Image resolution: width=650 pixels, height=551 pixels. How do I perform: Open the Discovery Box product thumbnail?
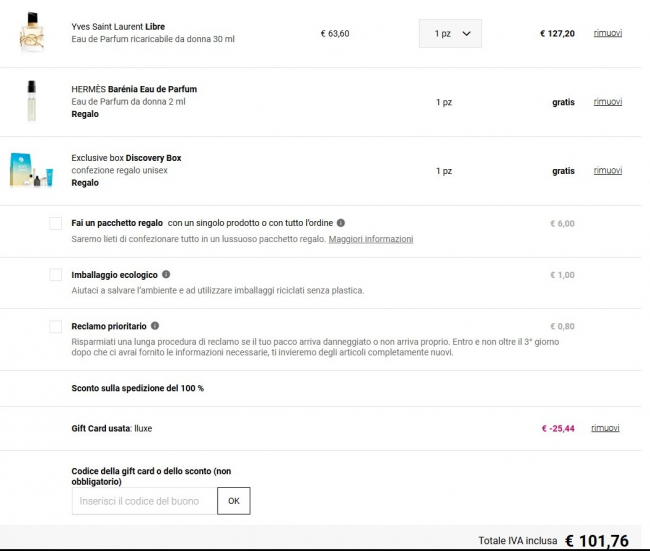[32, 170]
